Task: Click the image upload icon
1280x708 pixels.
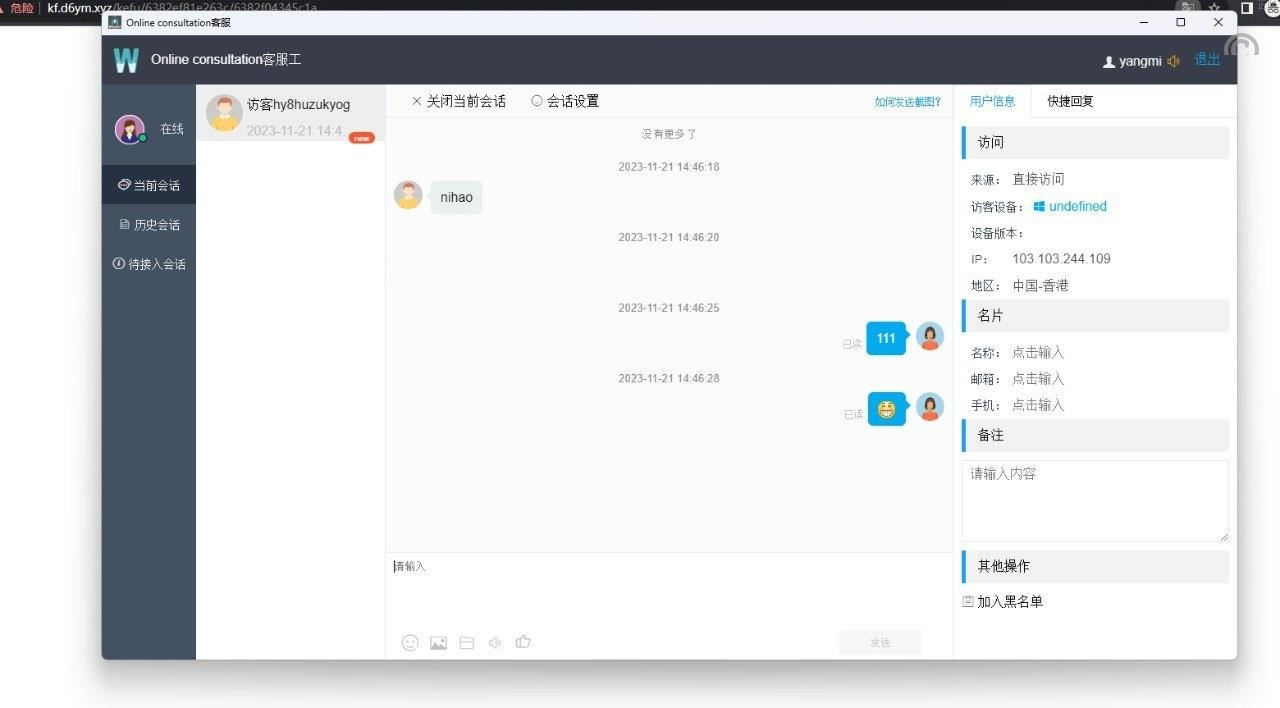Action: point(438,642)
